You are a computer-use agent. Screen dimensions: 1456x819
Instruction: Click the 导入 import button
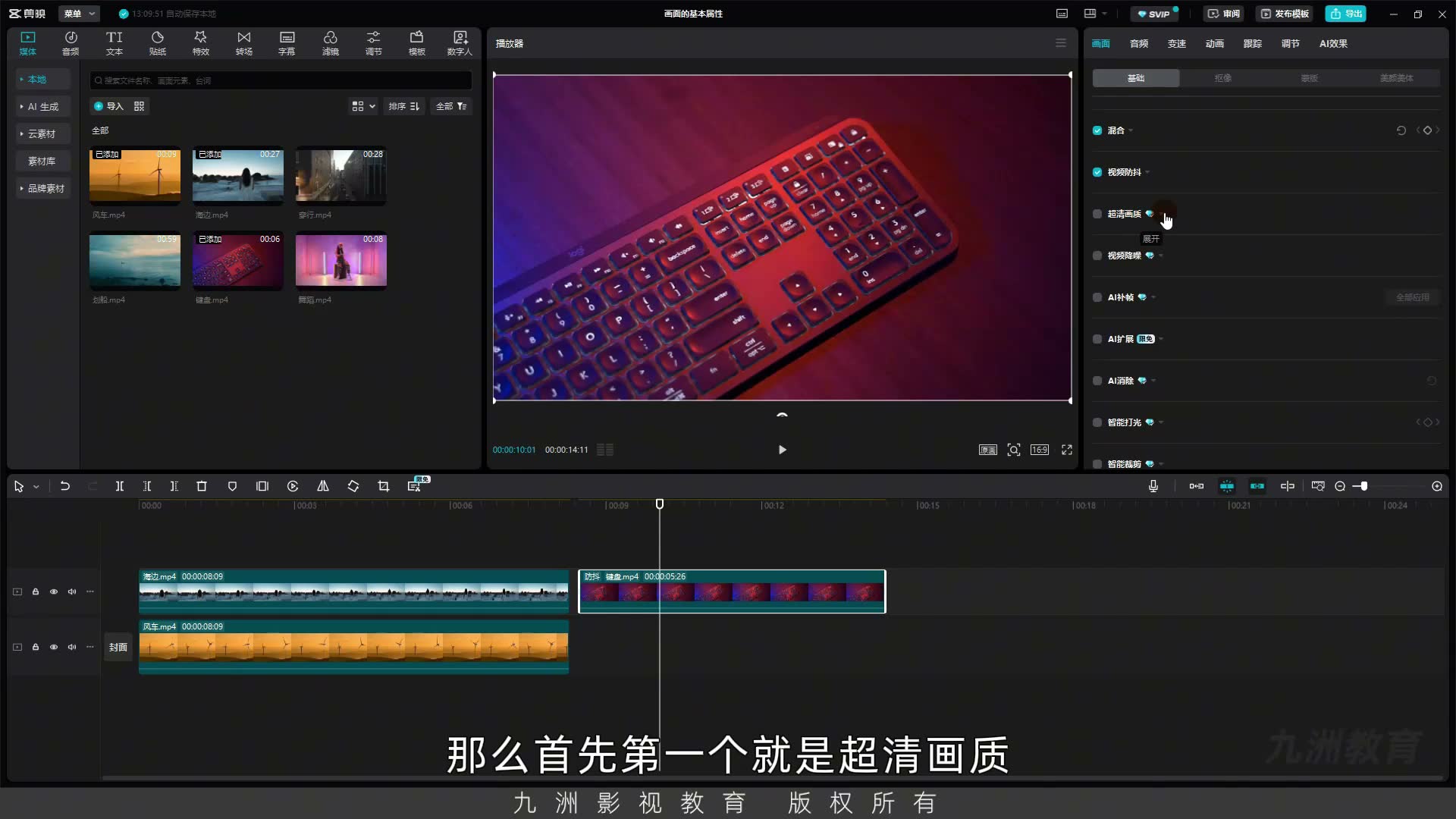108,106
